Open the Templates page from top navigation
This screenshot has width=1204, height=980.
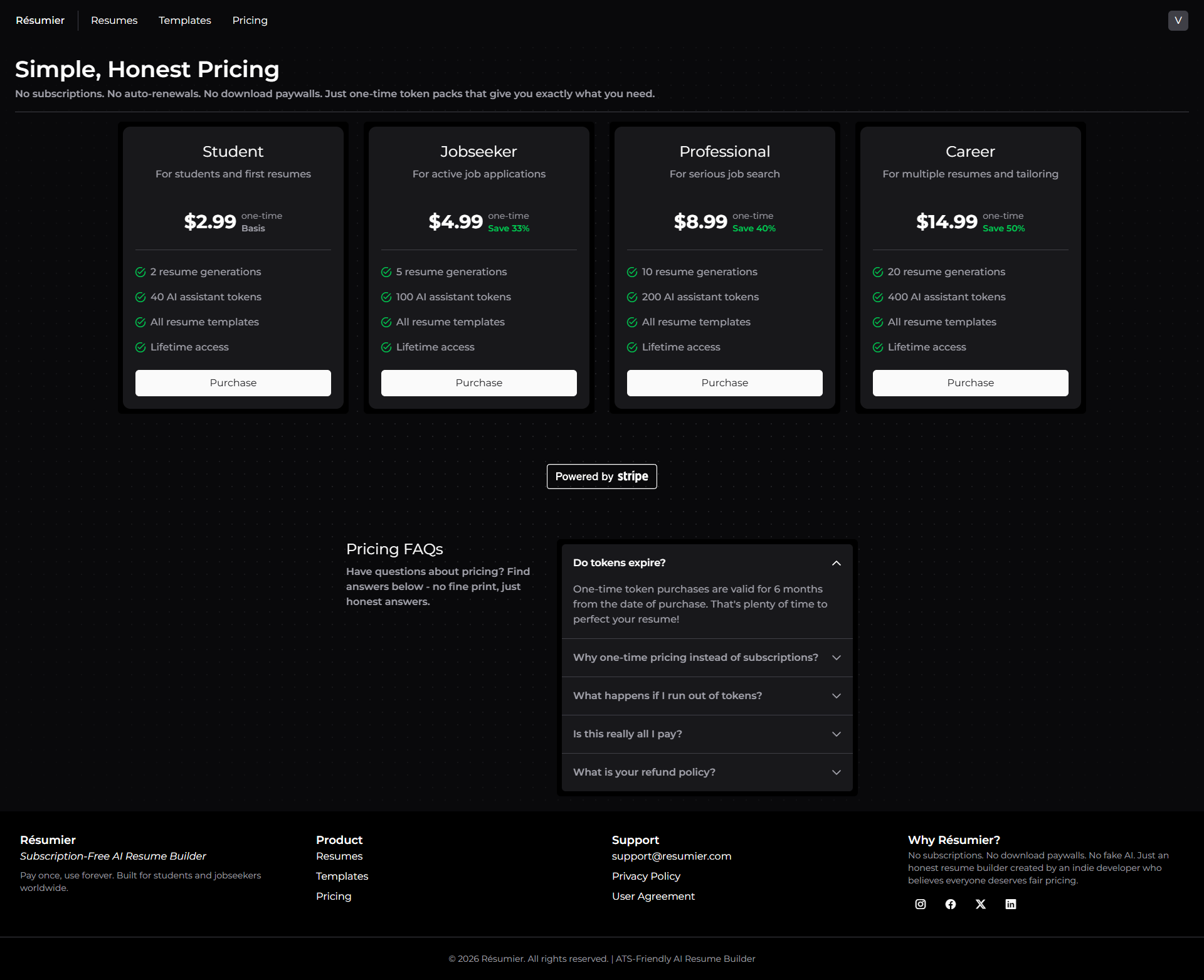[x=184, y=20]
